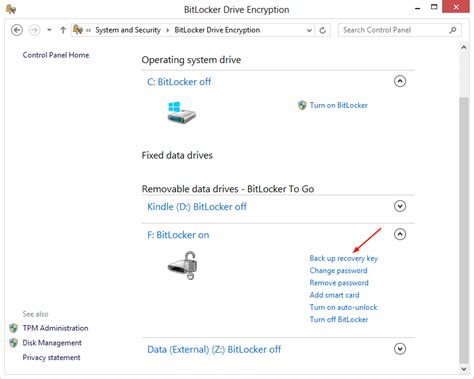Open the recent locations dropdown arrow
The image size is (474, 379).
[x=49, y=30]
